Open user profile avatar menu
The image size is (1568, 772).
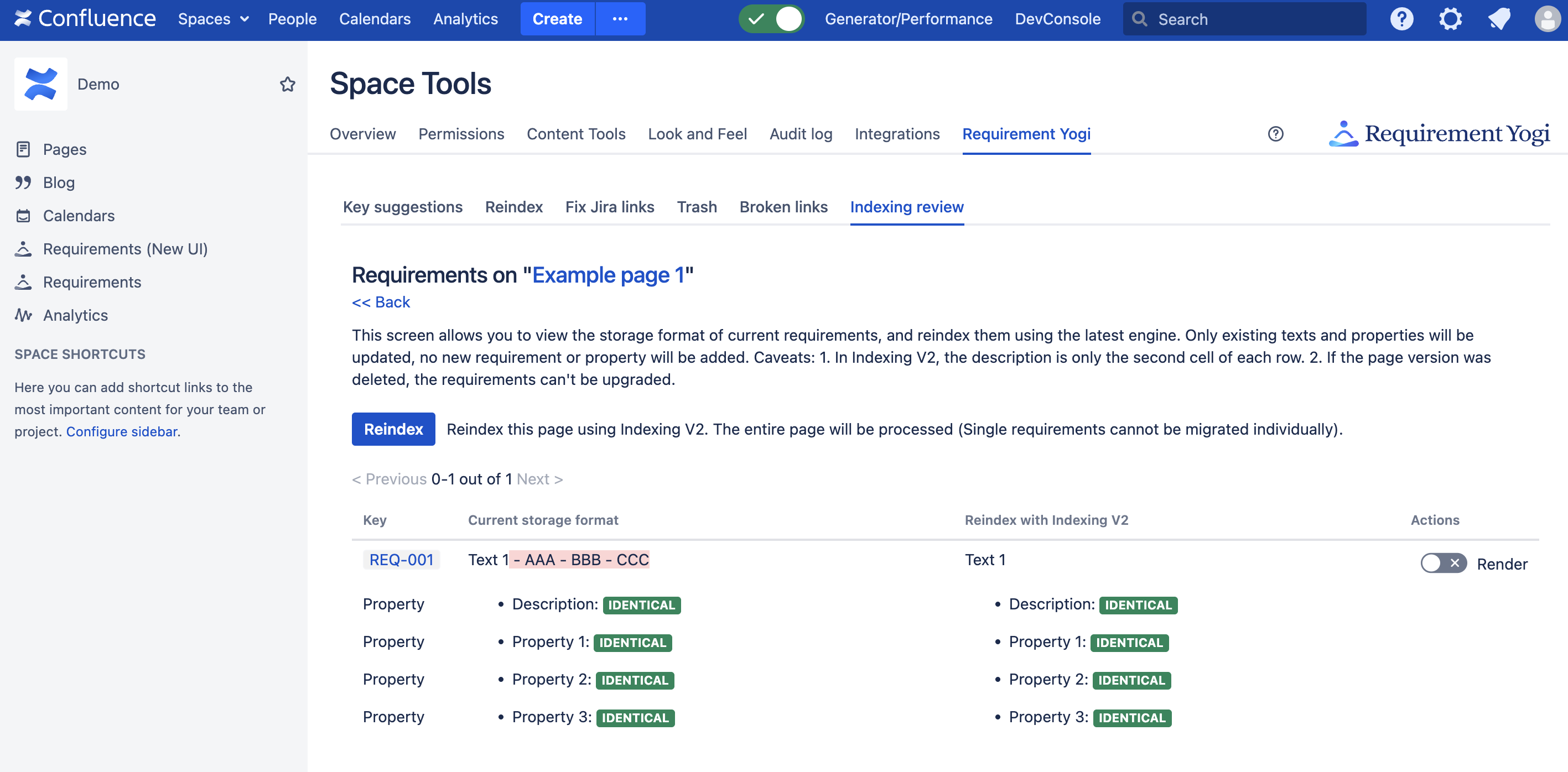tap(1546, 19)
